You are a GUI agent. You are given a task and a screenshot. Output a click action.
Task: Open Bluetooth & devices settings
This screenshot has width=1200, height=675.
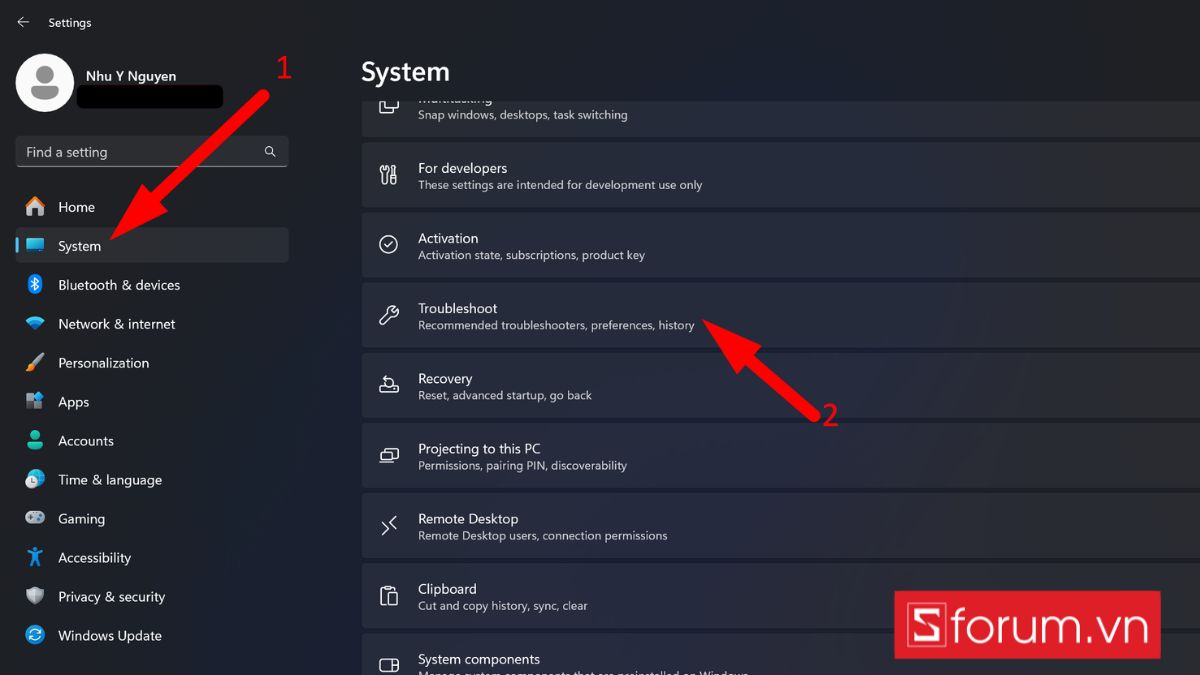152,285
